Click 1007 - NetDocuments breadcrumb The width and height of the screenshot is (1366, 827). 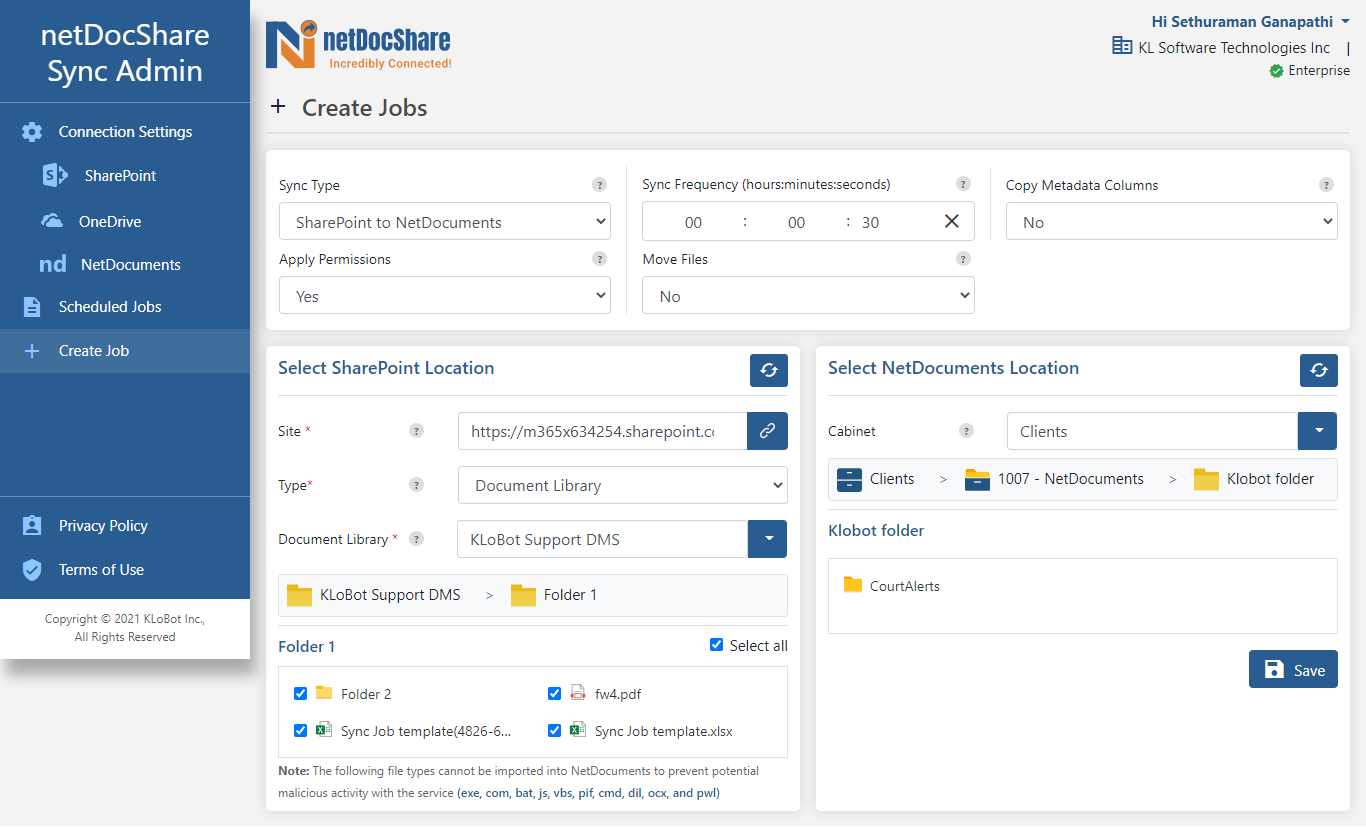(x=1055, y=479)
